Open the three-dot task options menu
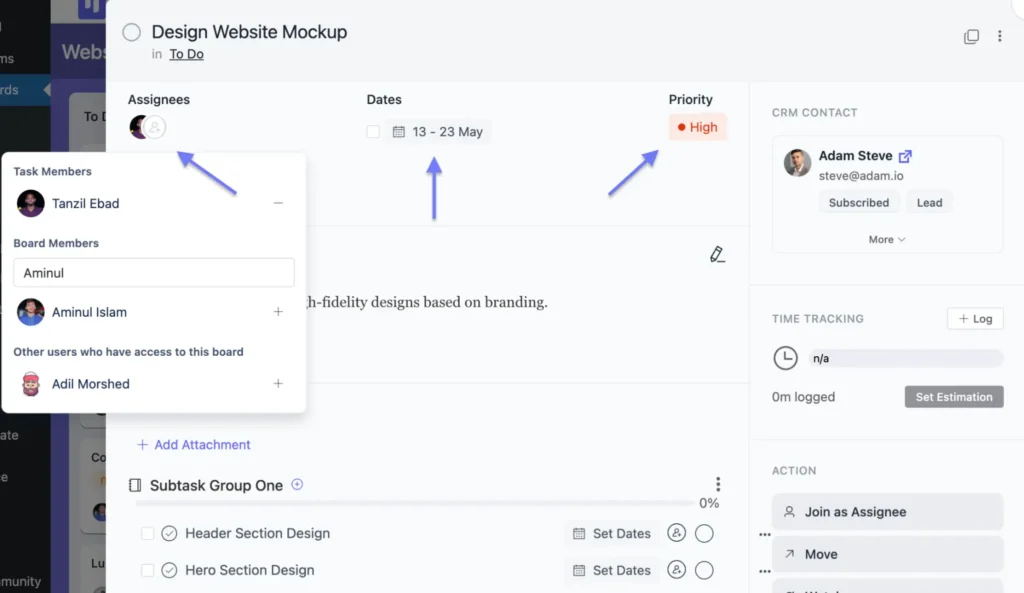This screenshot has height=593, width=1024. (999, 37)
